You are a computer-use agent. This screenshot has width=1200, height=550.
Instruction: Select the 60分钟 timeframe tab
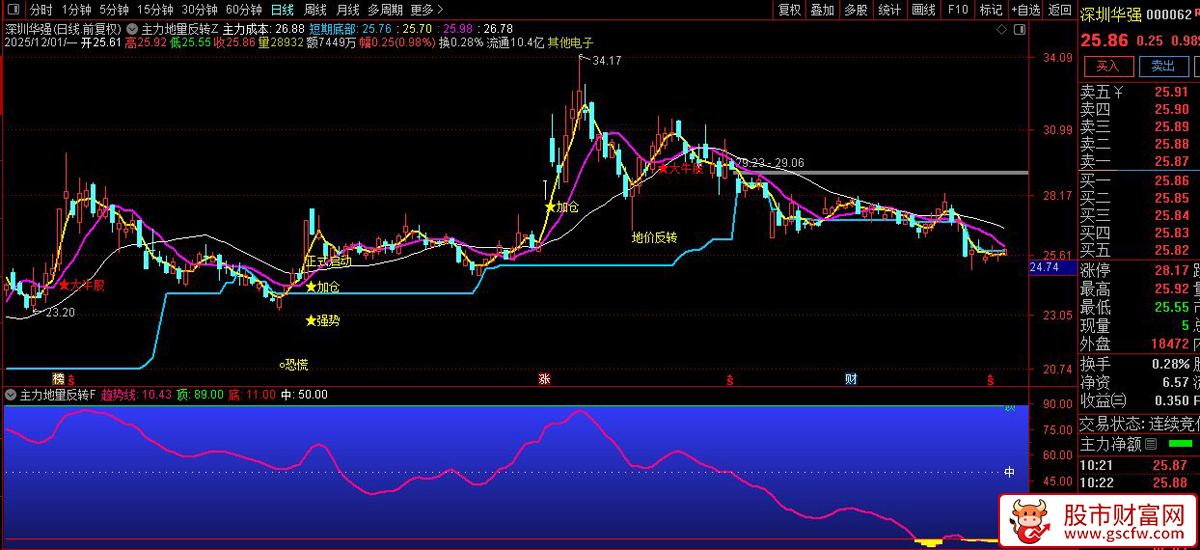click(x=244, y=10)
